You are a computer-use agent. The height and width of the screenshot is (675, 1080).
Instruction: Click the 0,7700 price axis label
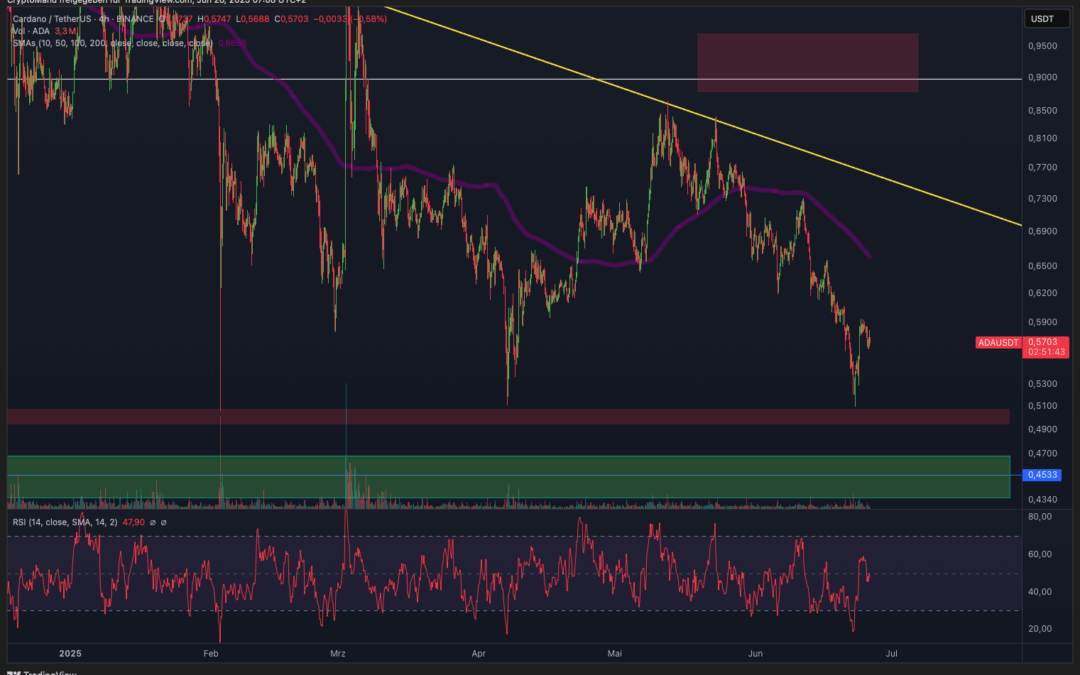[x=1042, y=167]
